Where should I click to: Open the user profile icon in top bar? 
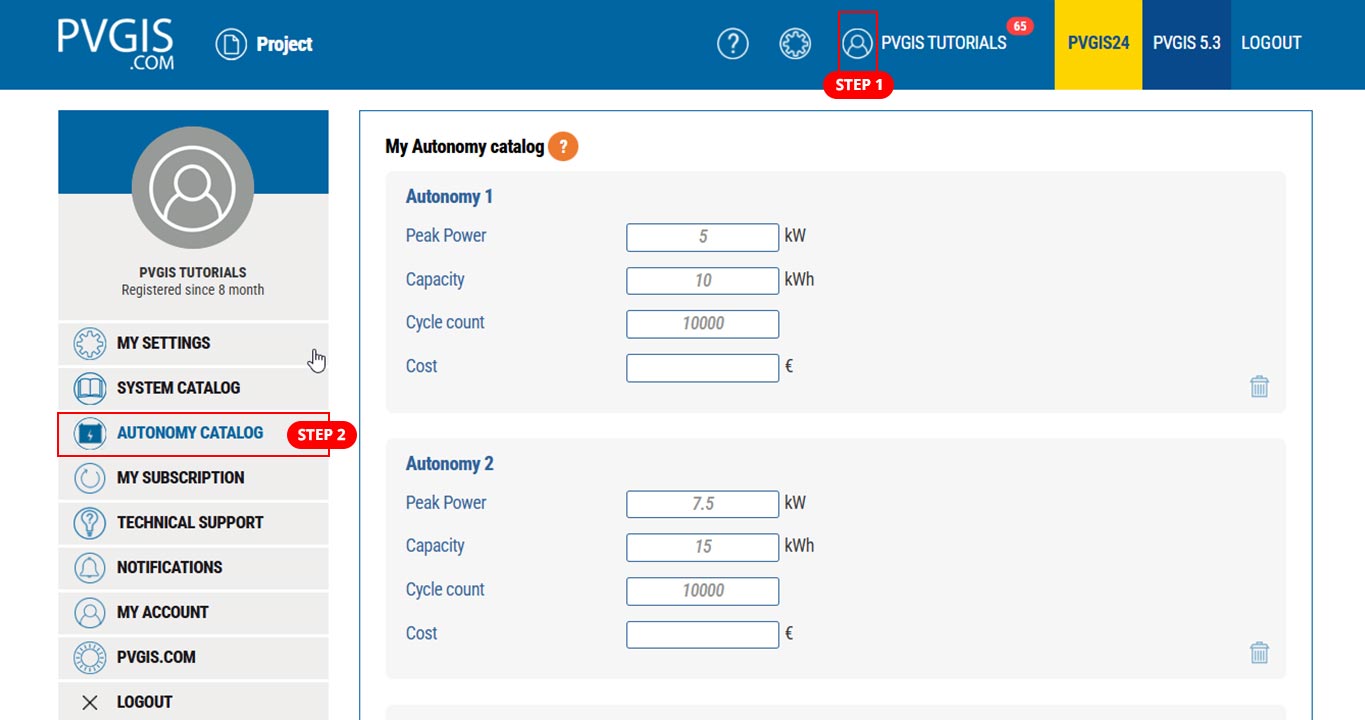pyautogui.click(x=856, y=44)
